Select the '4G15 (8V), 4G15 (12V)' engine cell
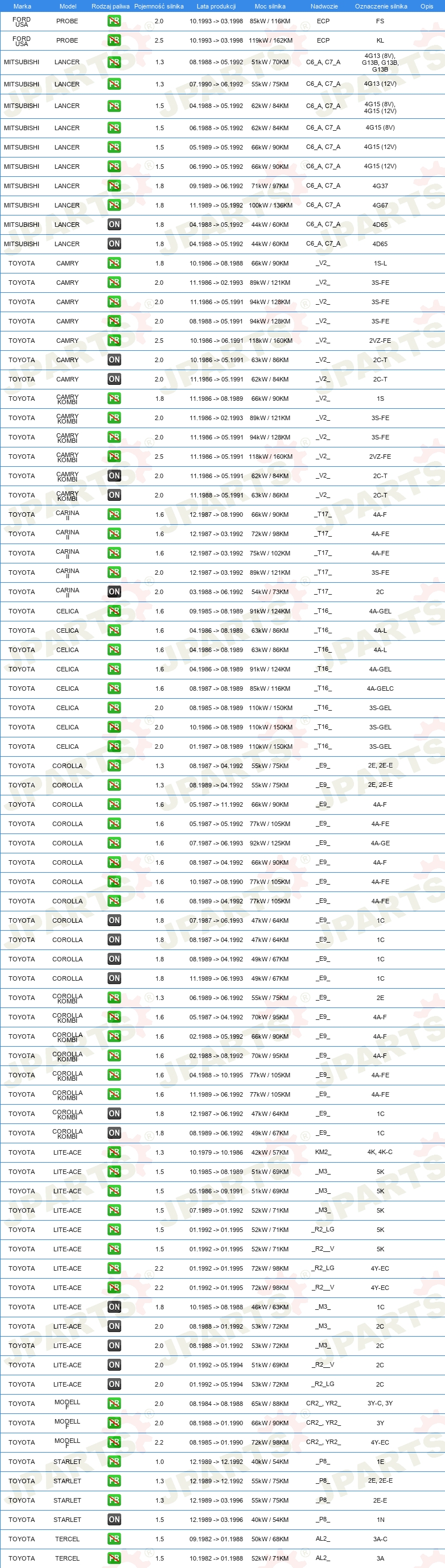 pyautogui.click(x=380, y=107)
